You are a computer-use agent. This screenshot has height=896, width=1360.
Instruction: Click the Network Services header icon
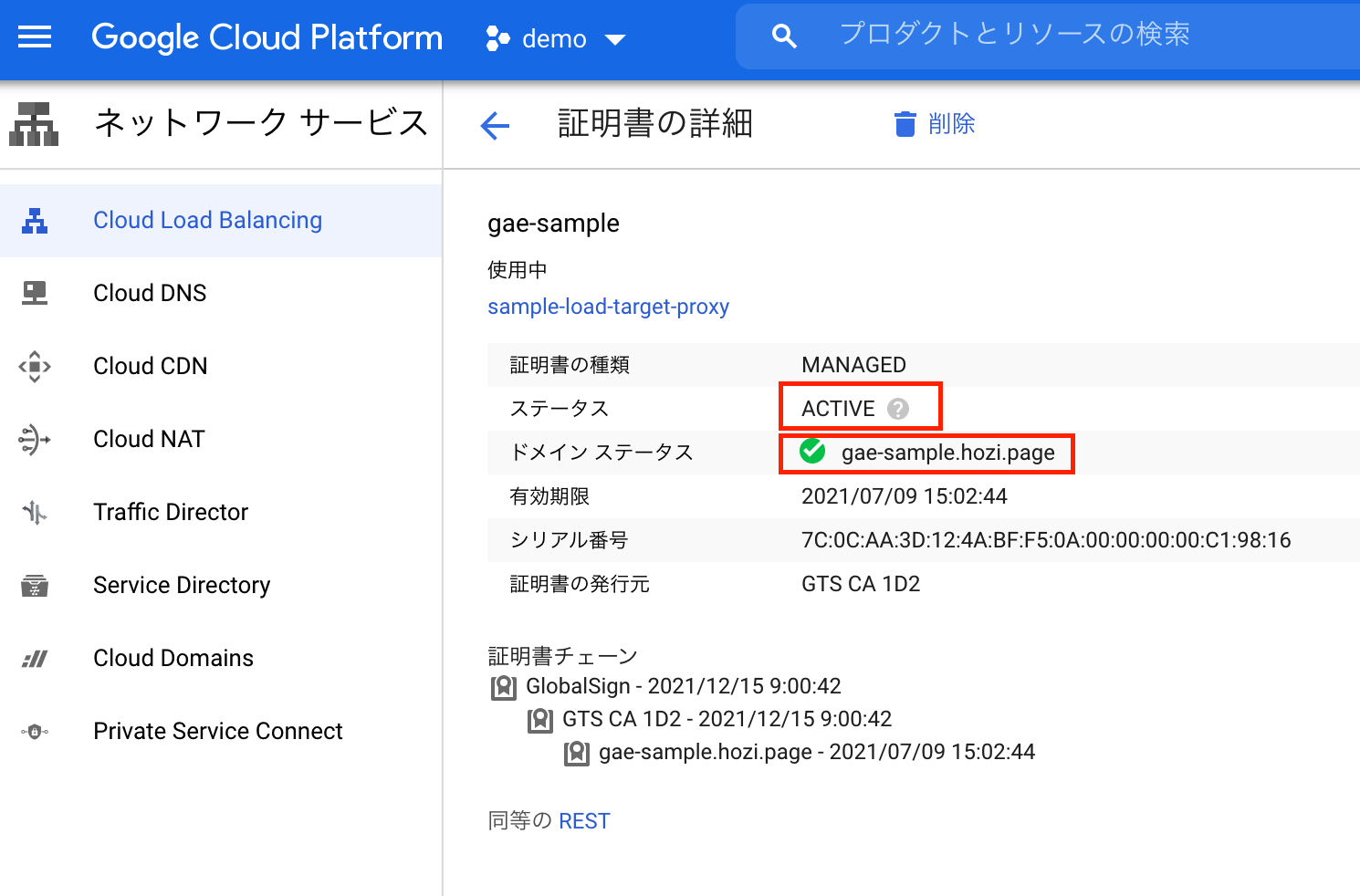tap(34, 124)
